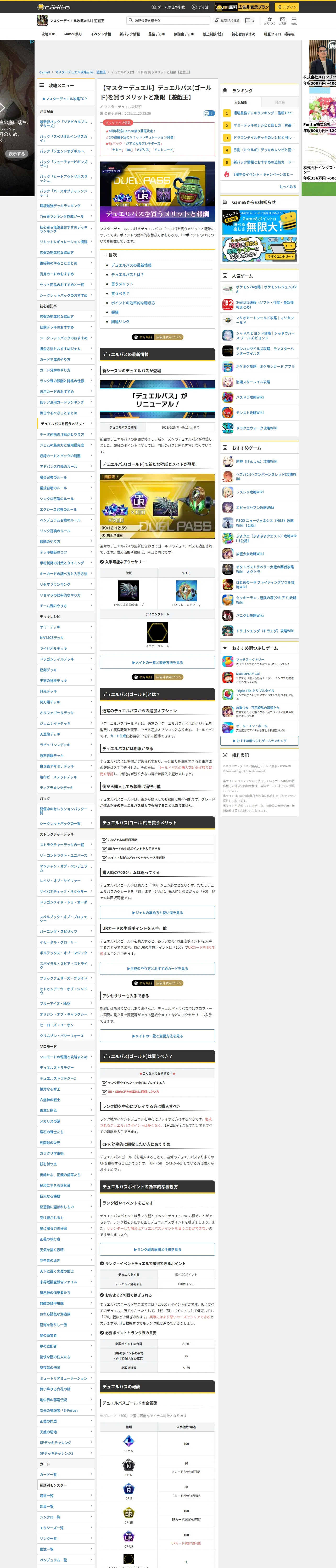Click the CP-UR reward icon

[x=129, y=1536]
